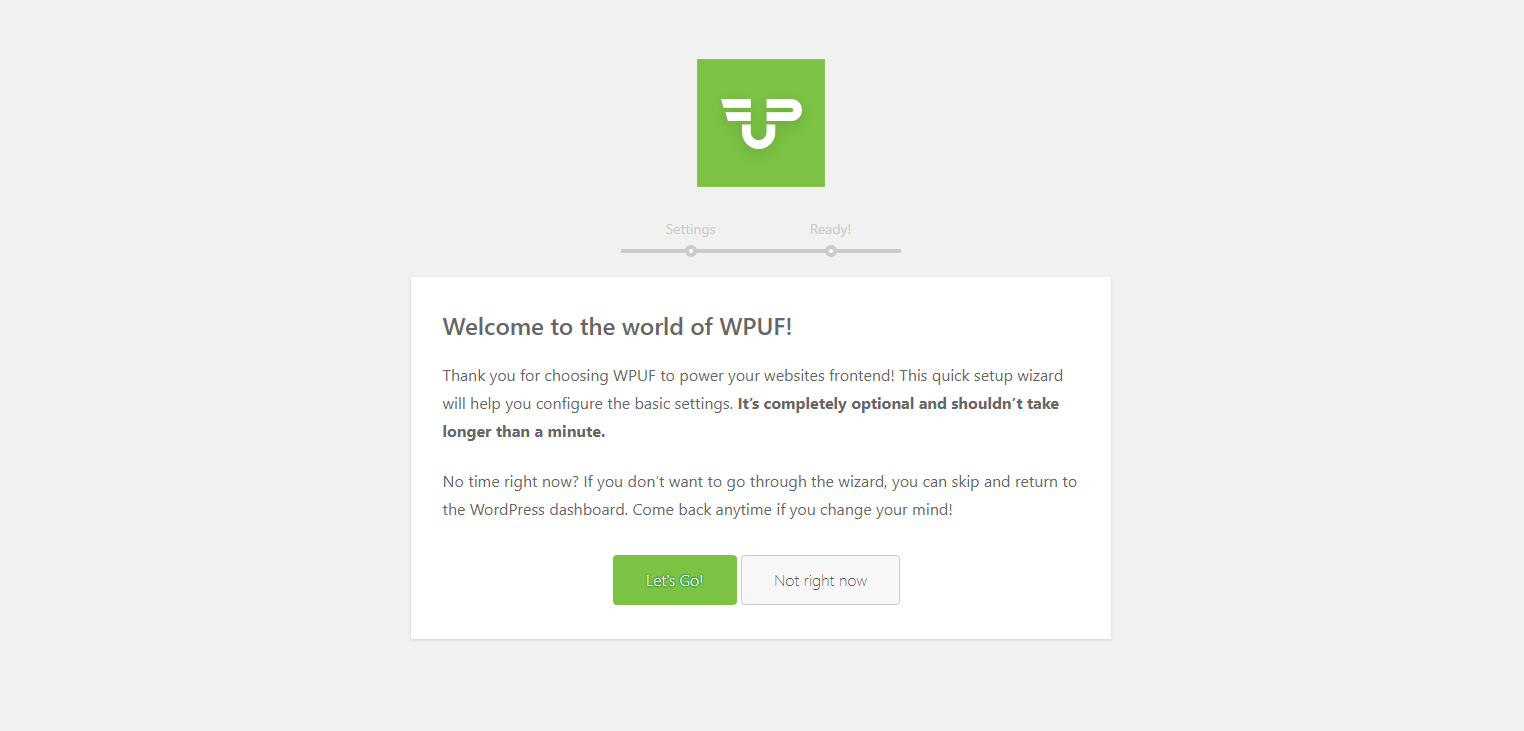The height and width of the screenshot is (731, 1524).
Task: Click the Welcome to the world of WPUF! heading
Action: (x=617, y=327)
